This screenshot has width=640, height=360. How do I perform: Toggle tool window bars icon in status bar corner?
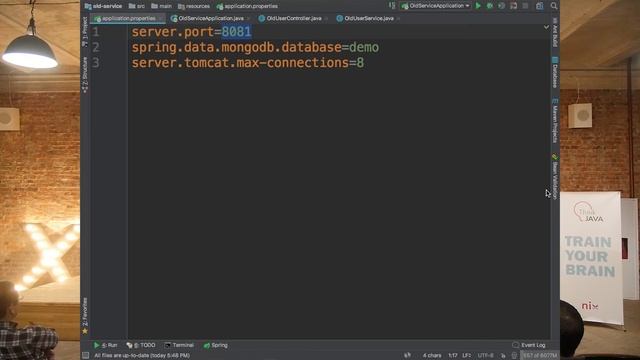click(x=85, y=356)
